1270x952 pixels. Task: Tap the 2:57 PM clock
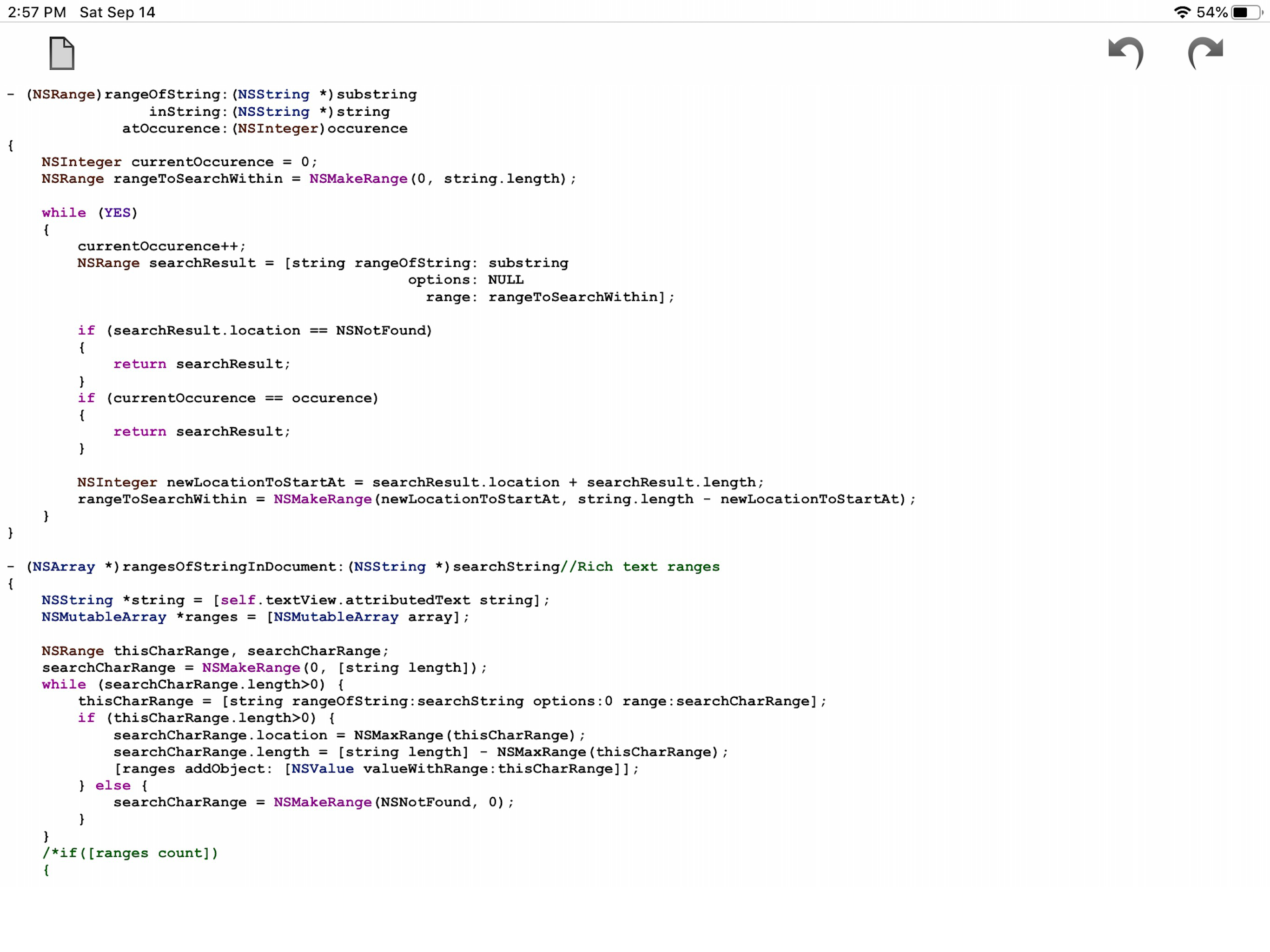point(37,12)
